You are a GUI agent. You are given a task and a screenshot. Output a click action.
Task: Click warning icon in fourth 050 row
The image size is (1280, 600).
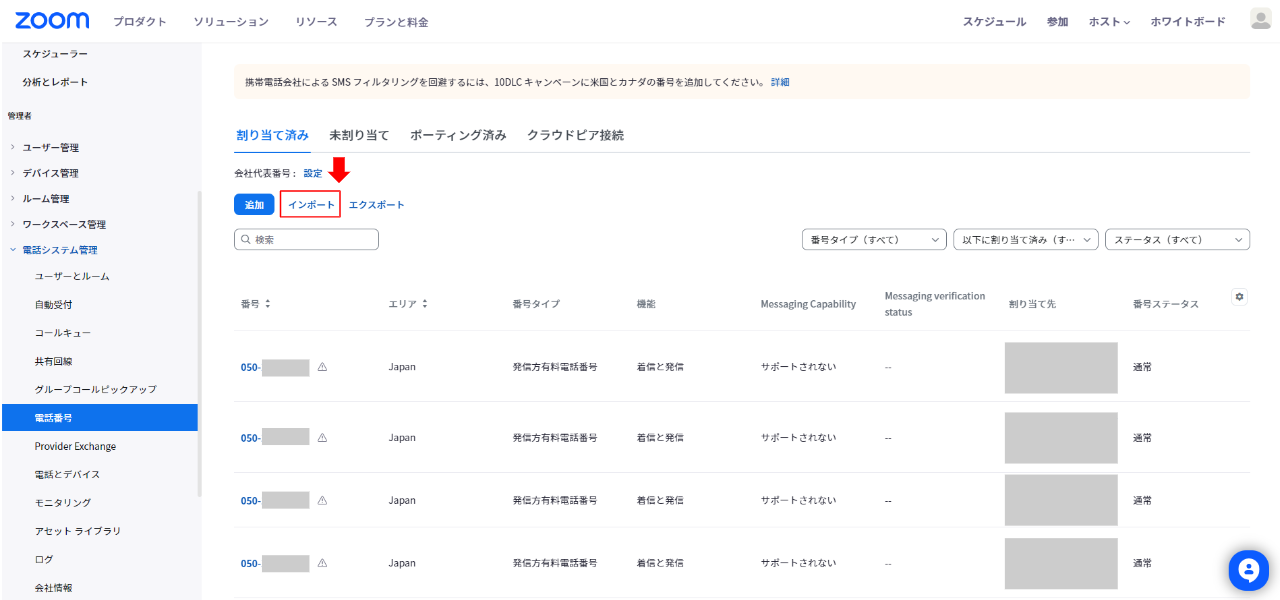point(322,563)
